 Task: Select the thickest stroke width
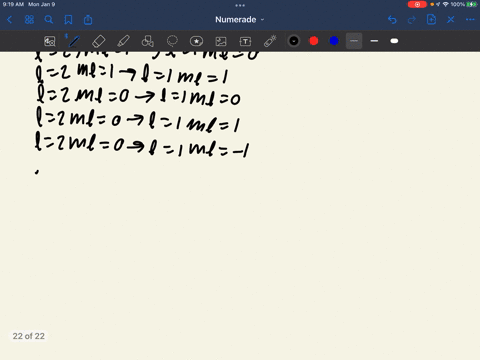pyautogui.click(x=394, y=41)
